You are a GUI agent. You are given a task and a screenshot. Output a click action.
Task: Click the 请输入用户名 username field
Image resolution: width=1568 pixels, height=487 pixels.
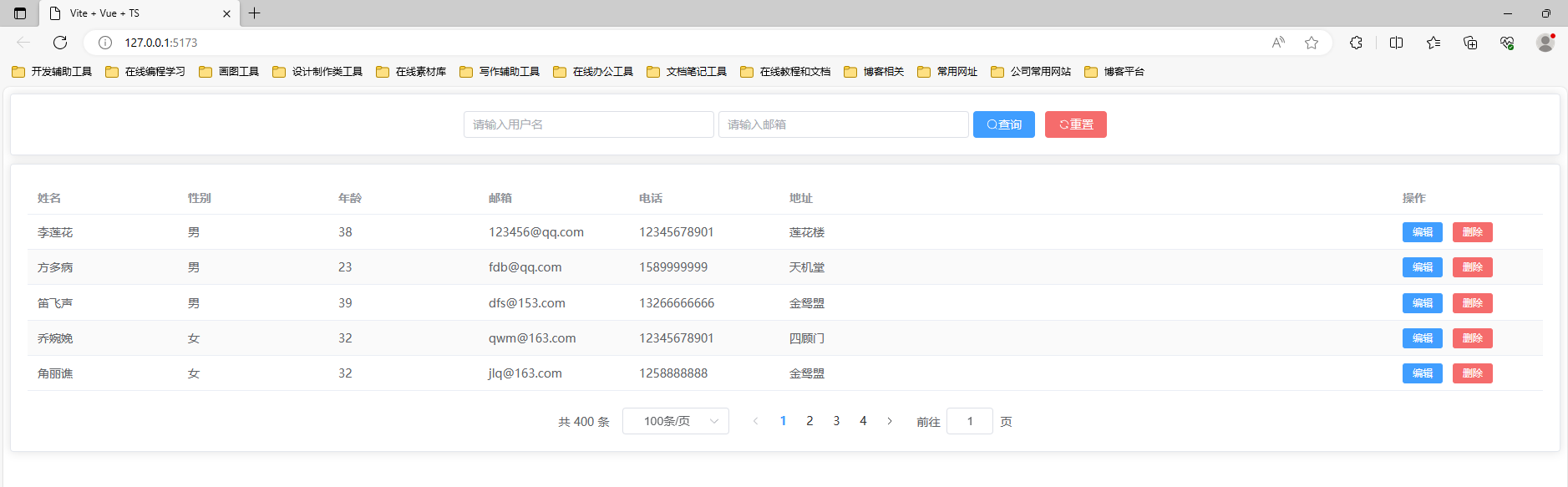(x=589, y=124)
